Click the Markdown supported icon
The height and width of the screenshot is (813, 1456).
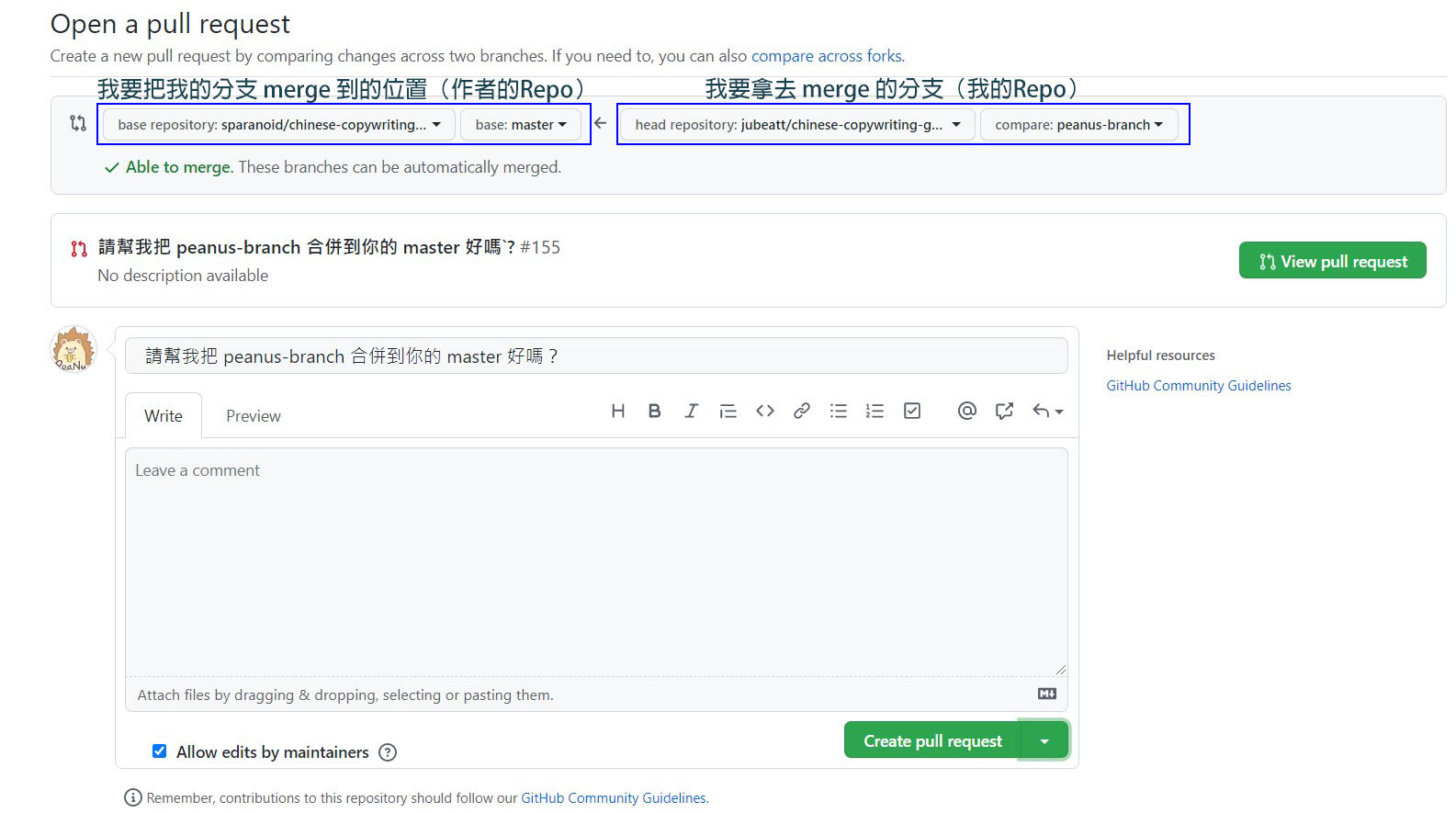pos(1047,694)
